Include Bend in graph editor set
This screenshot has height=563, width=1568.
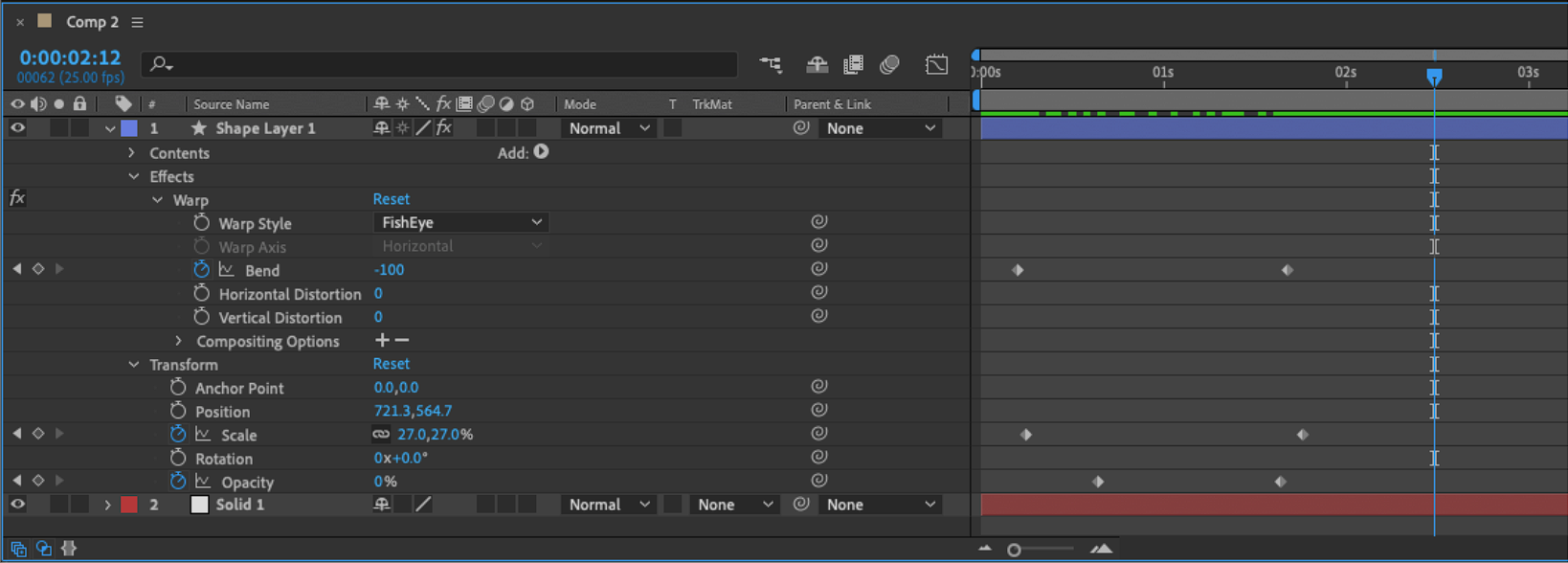(226, 270)
